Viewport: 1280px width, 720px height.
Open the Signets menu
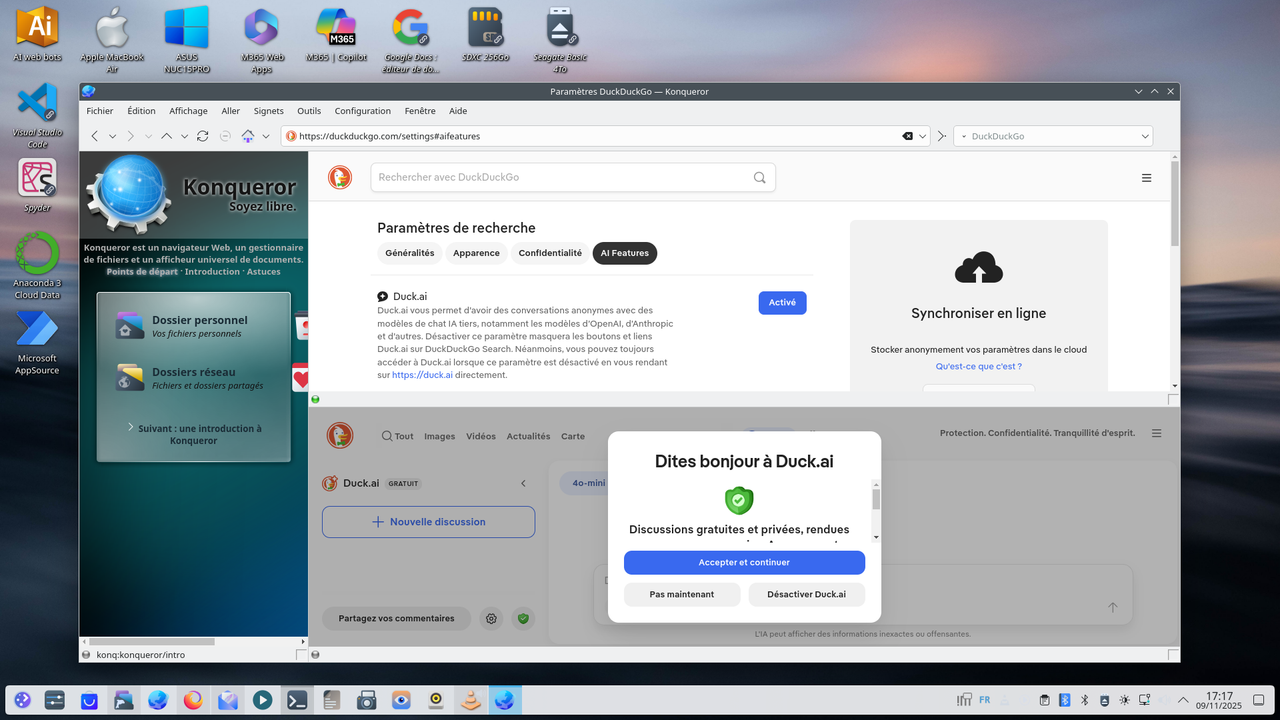pyautogui.click(x=268, y=111)
